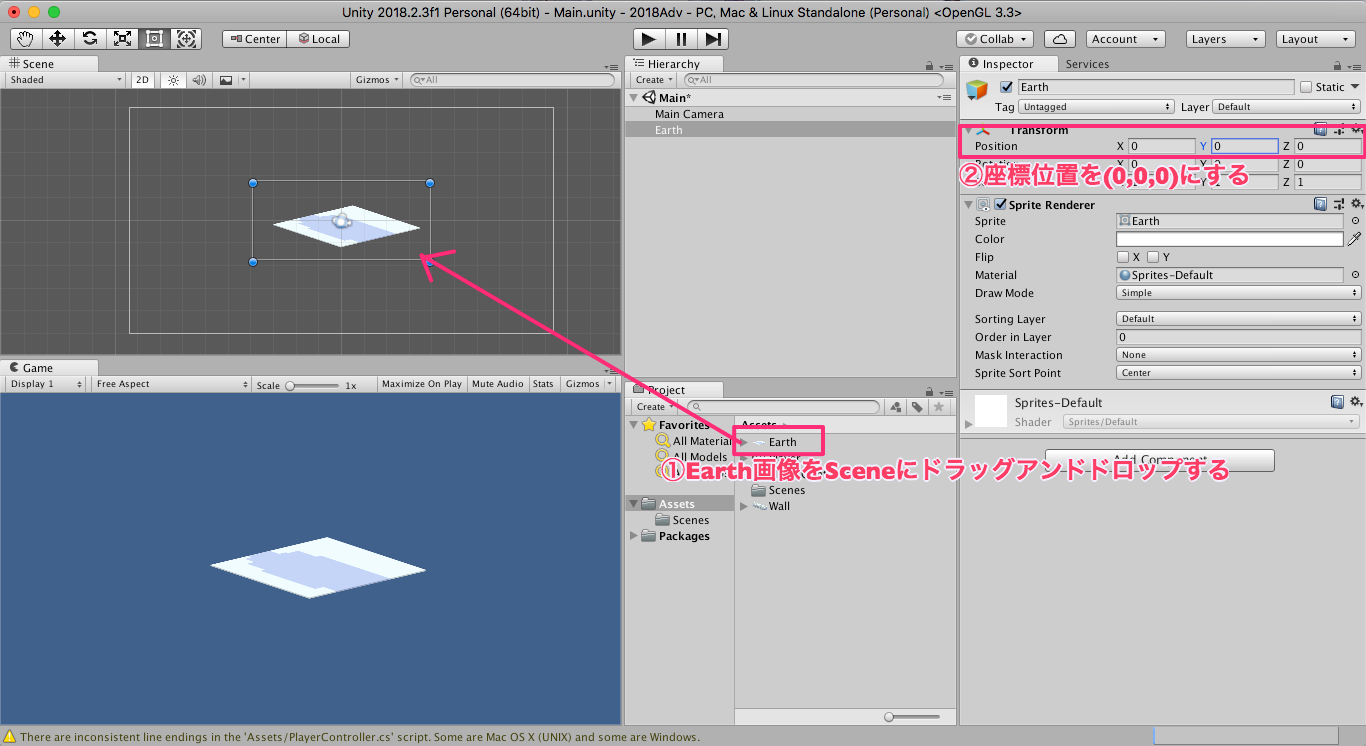Toggle the Sprite Renderer enabled checkbox
The height and width of the screenshot is (746, 1366).
pos(1000,204)
